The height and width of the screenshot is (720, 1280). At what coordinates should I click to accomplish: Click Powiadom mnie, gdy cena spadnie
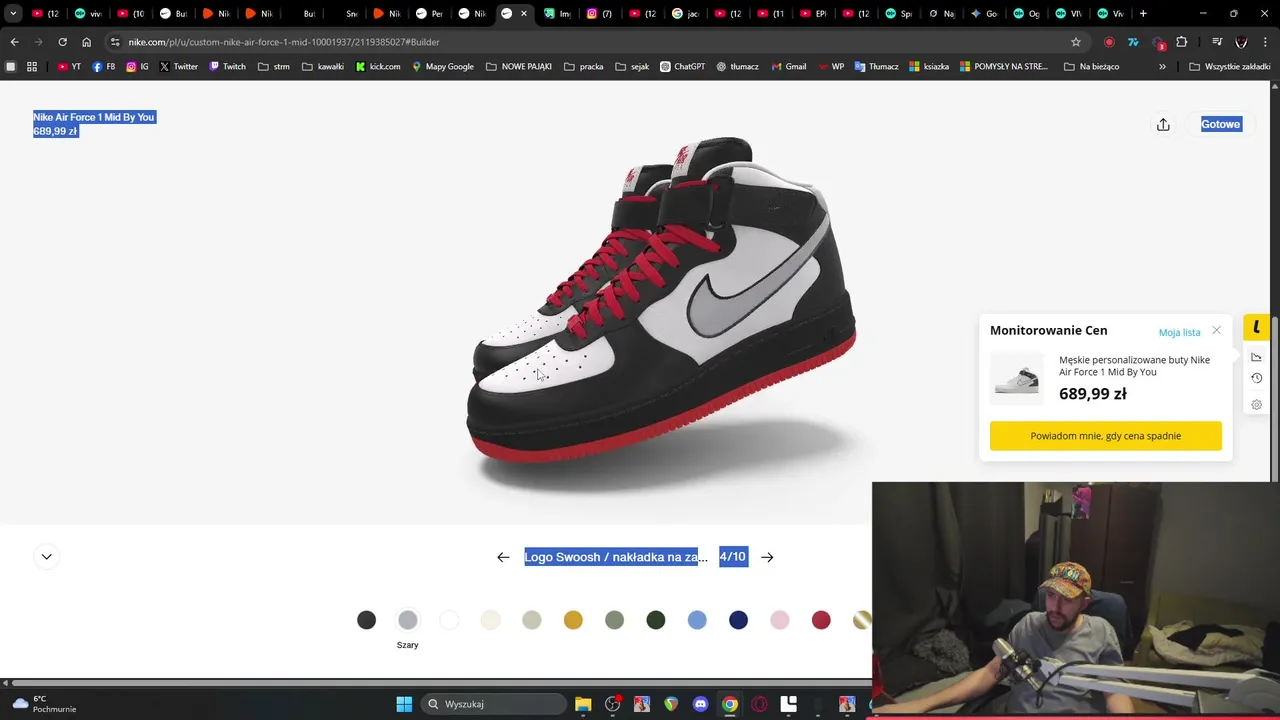tap(1106, 436)
